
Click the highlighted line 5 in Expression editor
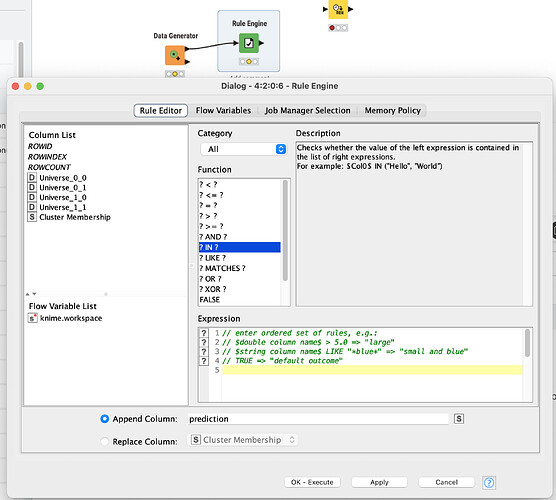click(x=372, y=370)
